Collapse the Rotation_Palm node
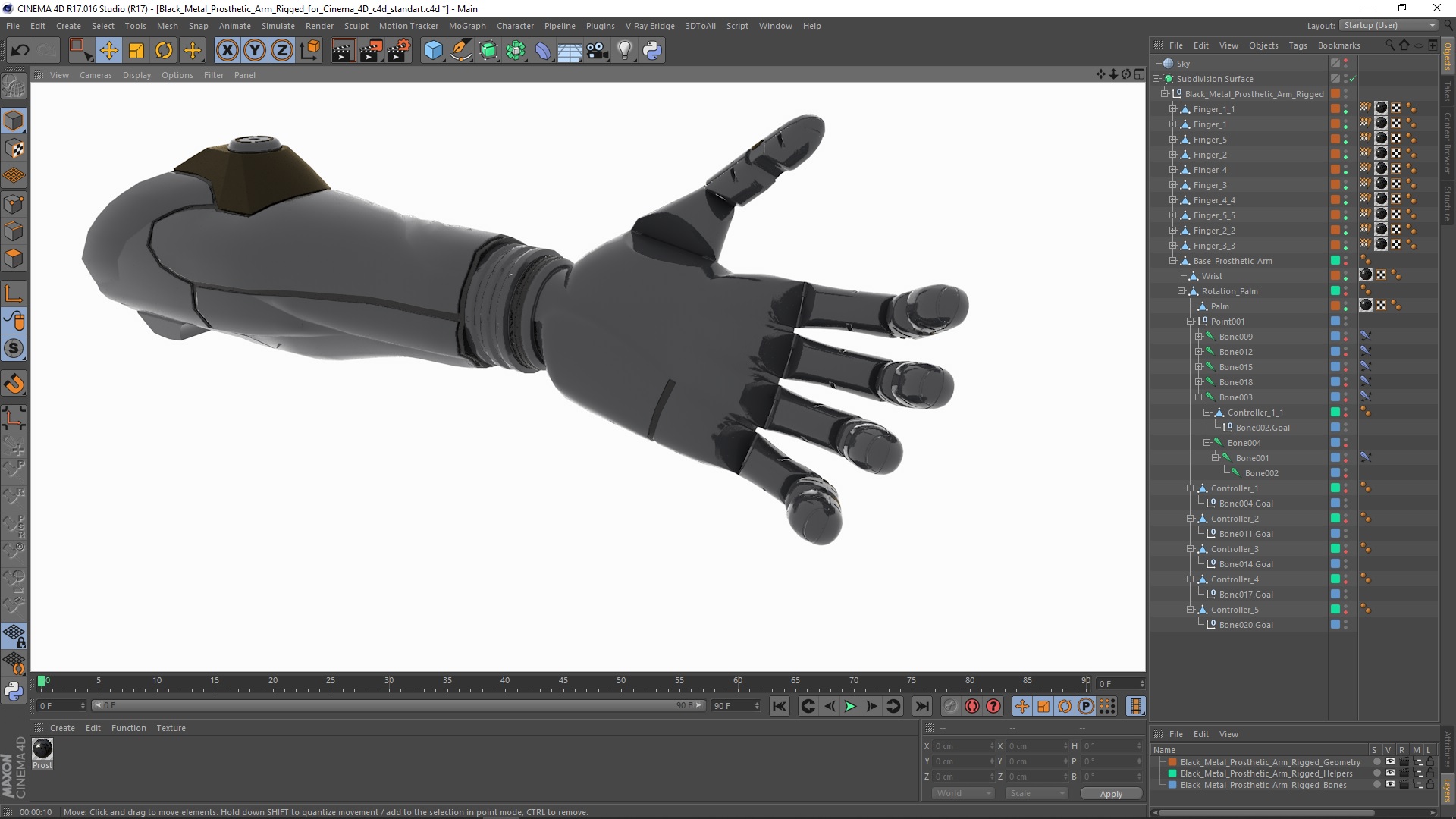 click(1181, 291)
